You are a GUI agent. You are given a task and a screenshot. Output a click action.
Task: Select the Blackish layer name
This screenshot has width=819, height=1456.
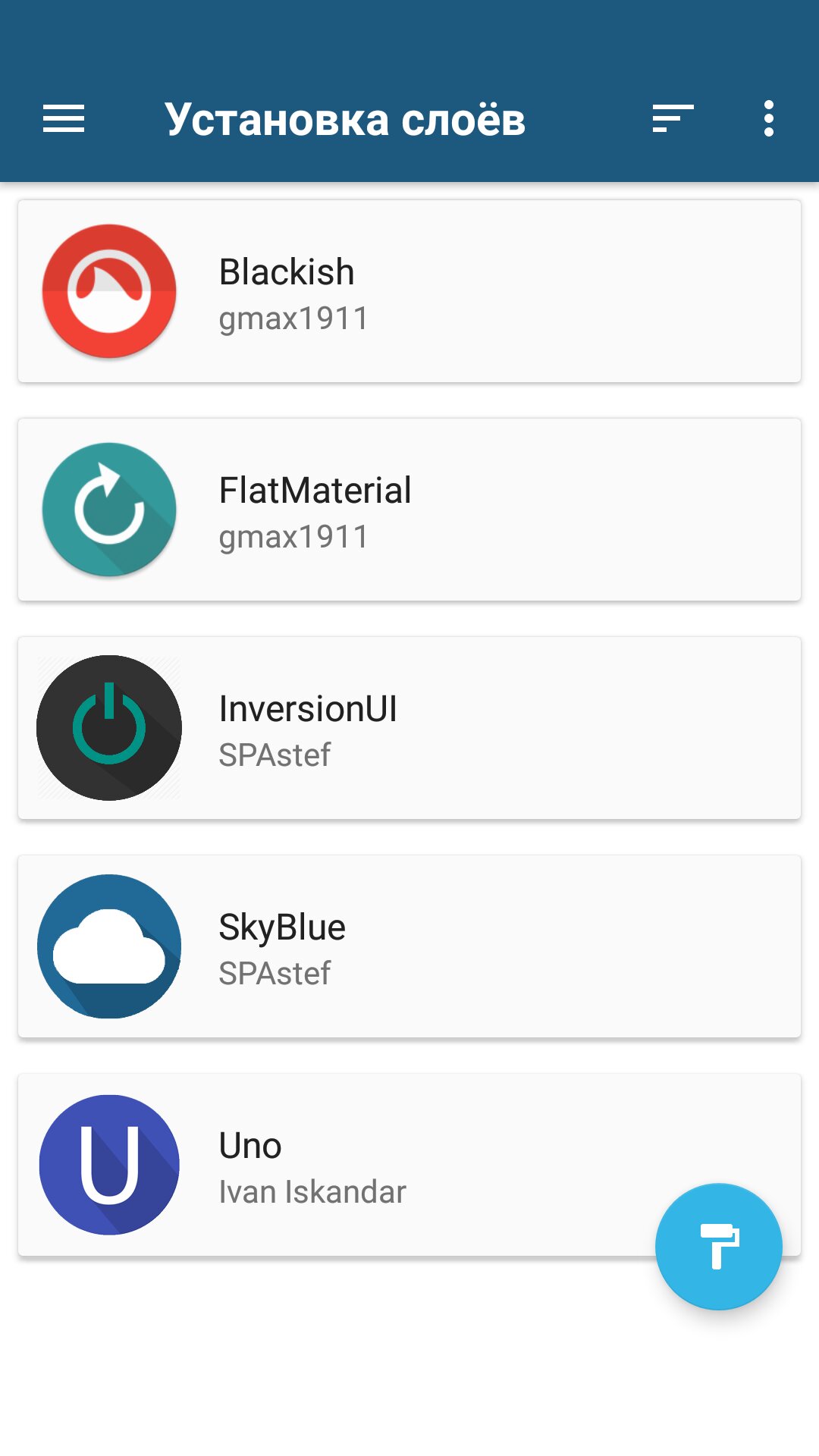tap(287, 271)
